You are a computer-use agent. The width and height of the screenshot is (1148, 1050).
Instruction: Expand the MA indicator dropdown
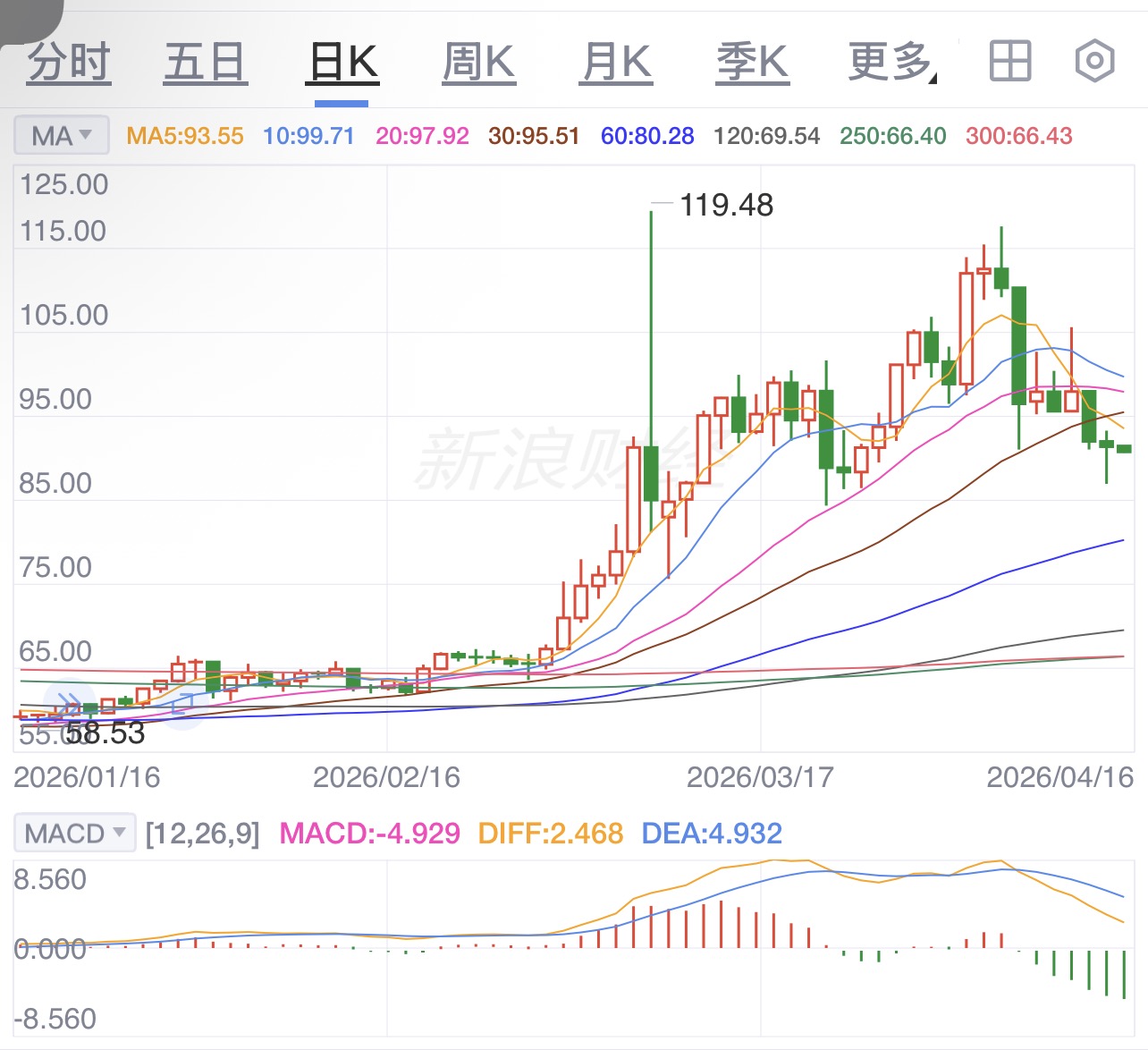[x=62, y=136]
